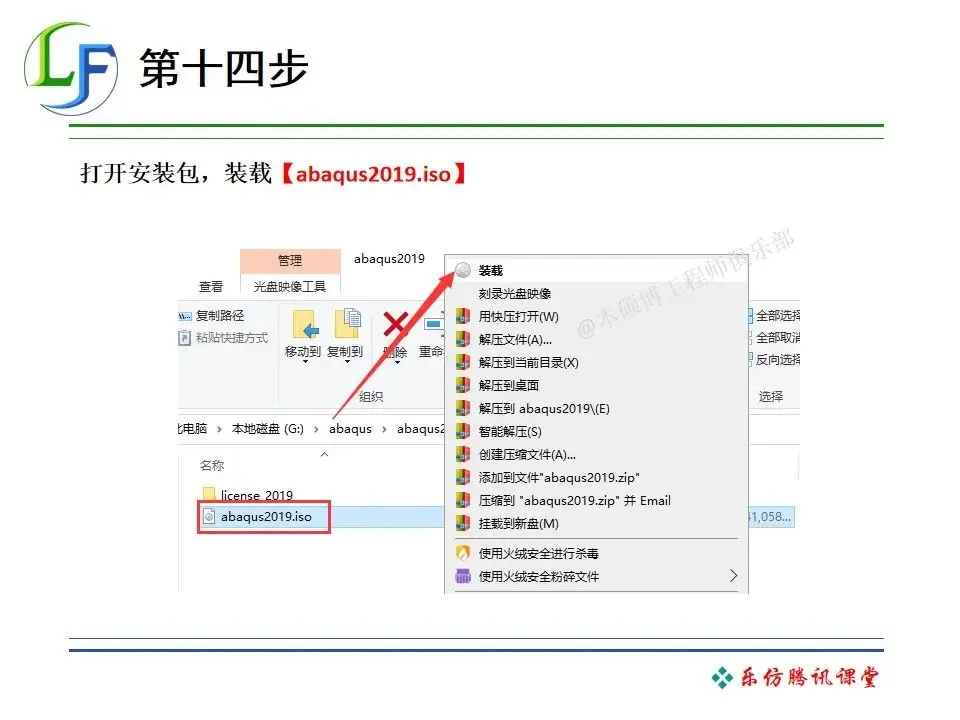Choose 解压到当前目录(X)
This screenshot has width=960, height=720.
(597, 362)
